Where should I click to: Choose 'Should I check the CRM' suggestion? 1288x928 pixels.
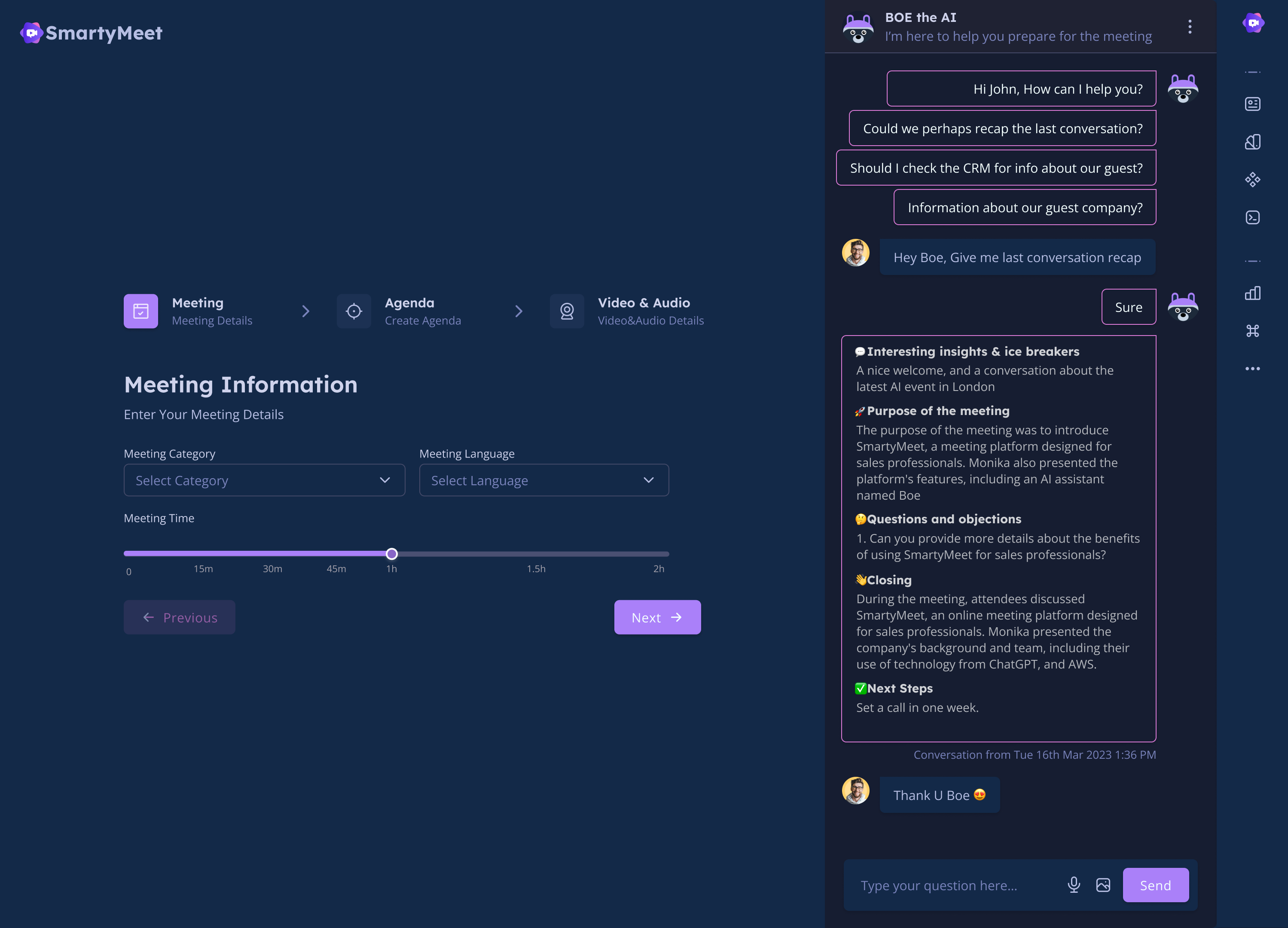tap(996, 168)
